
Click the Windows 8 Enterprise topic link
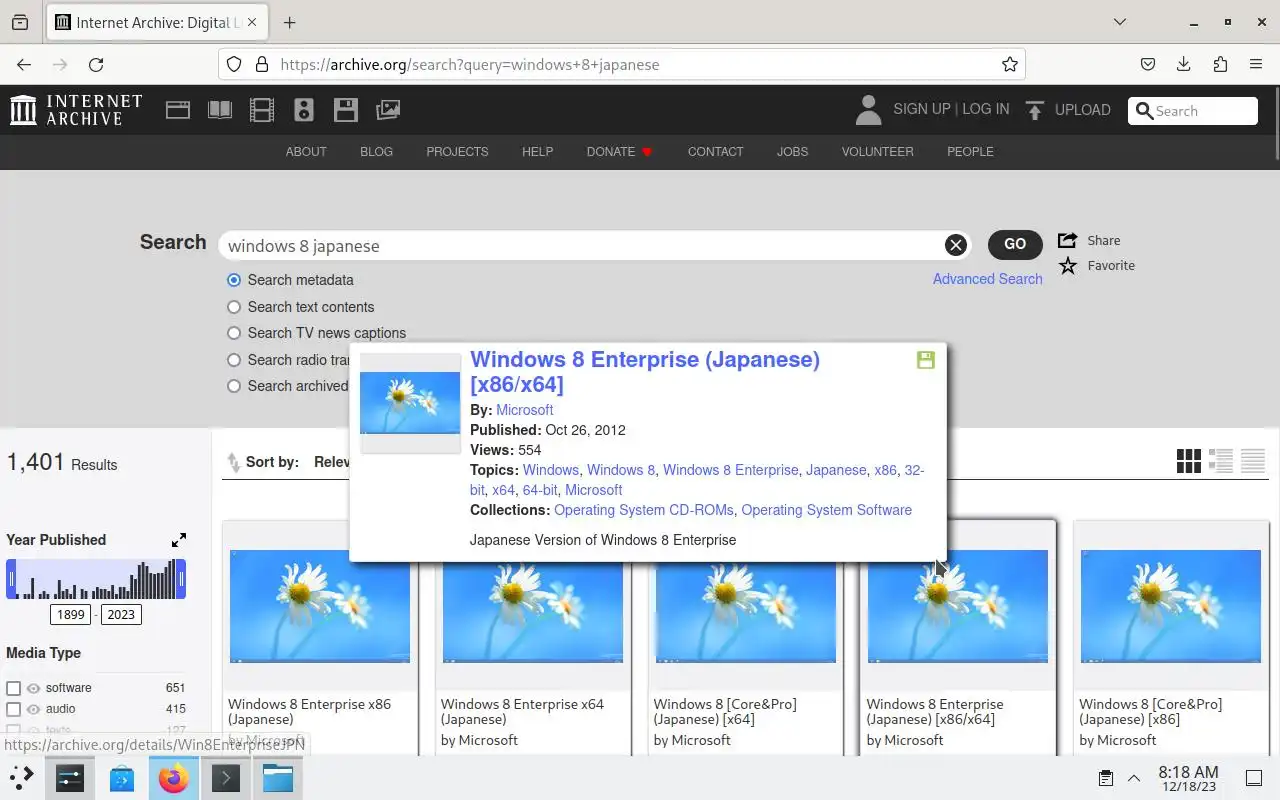730,470
